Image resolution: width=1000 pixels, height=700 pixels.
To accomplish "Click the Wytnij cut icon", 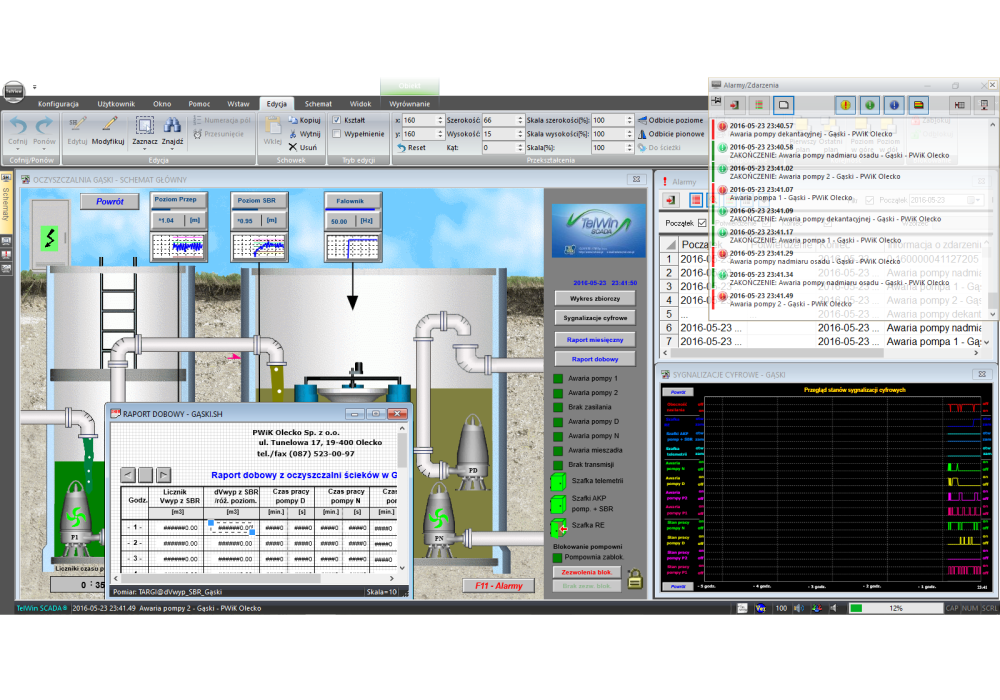I will pos(293,133).
